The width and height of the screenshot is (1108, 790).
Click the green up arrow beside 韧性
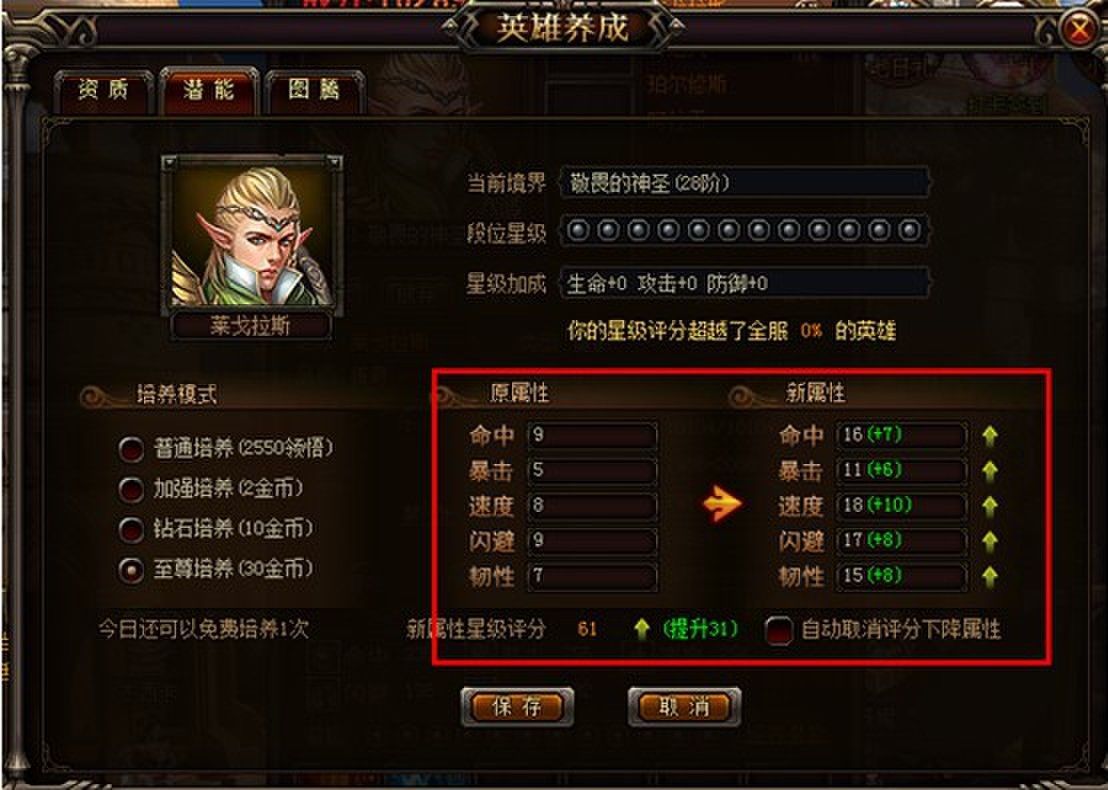click(x=990, y=577)
